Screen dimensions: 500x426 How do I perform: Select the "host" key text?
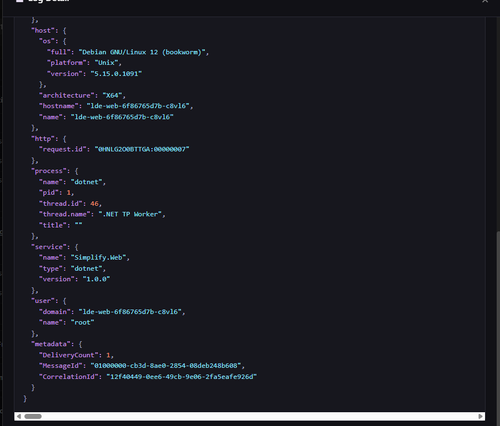[43, 30]
